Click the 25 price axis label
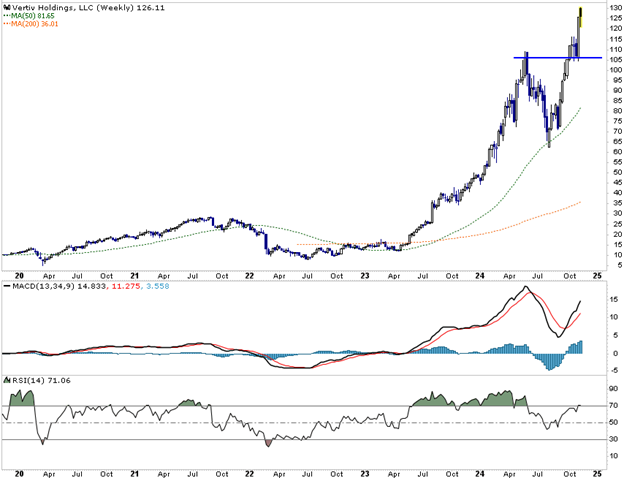 616,224
